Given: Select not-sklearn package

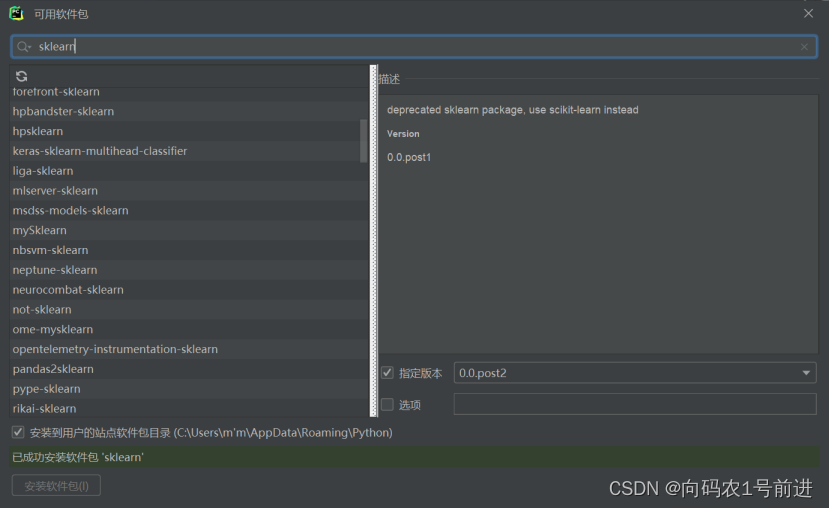Looking at the screenshot, I should (x=189, y=310).
